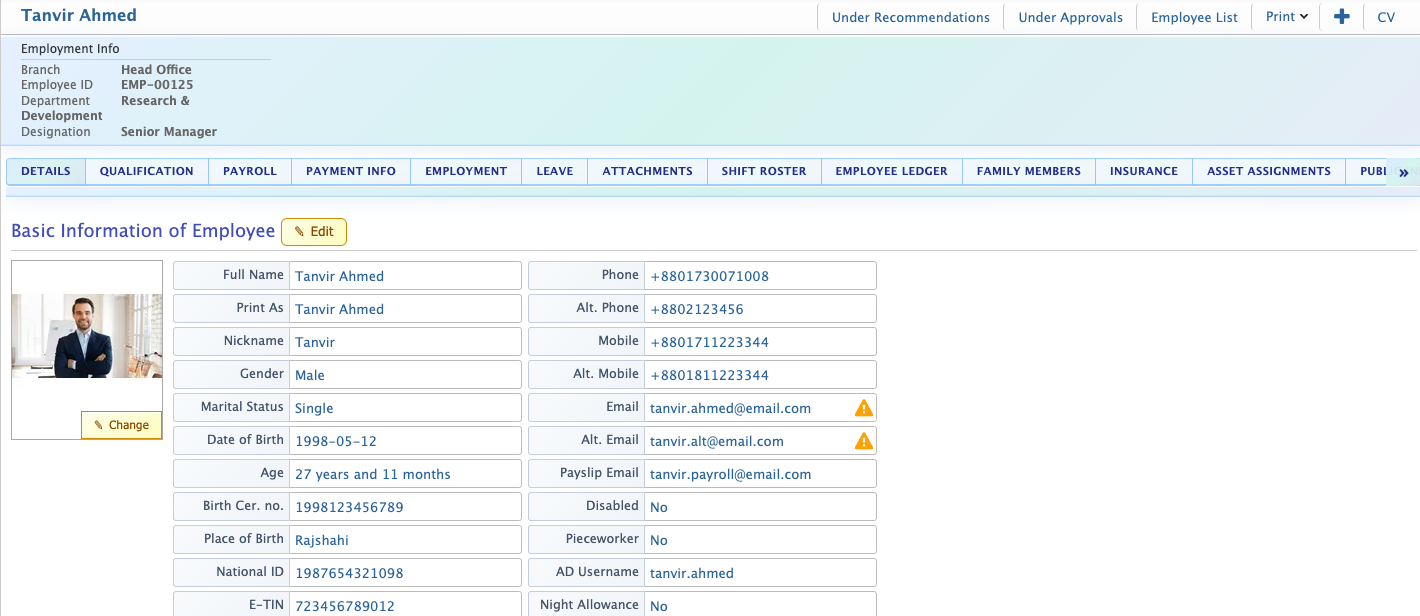Click the Employee ID EMP-00125
1420x616 pixels.
(157, 85)
